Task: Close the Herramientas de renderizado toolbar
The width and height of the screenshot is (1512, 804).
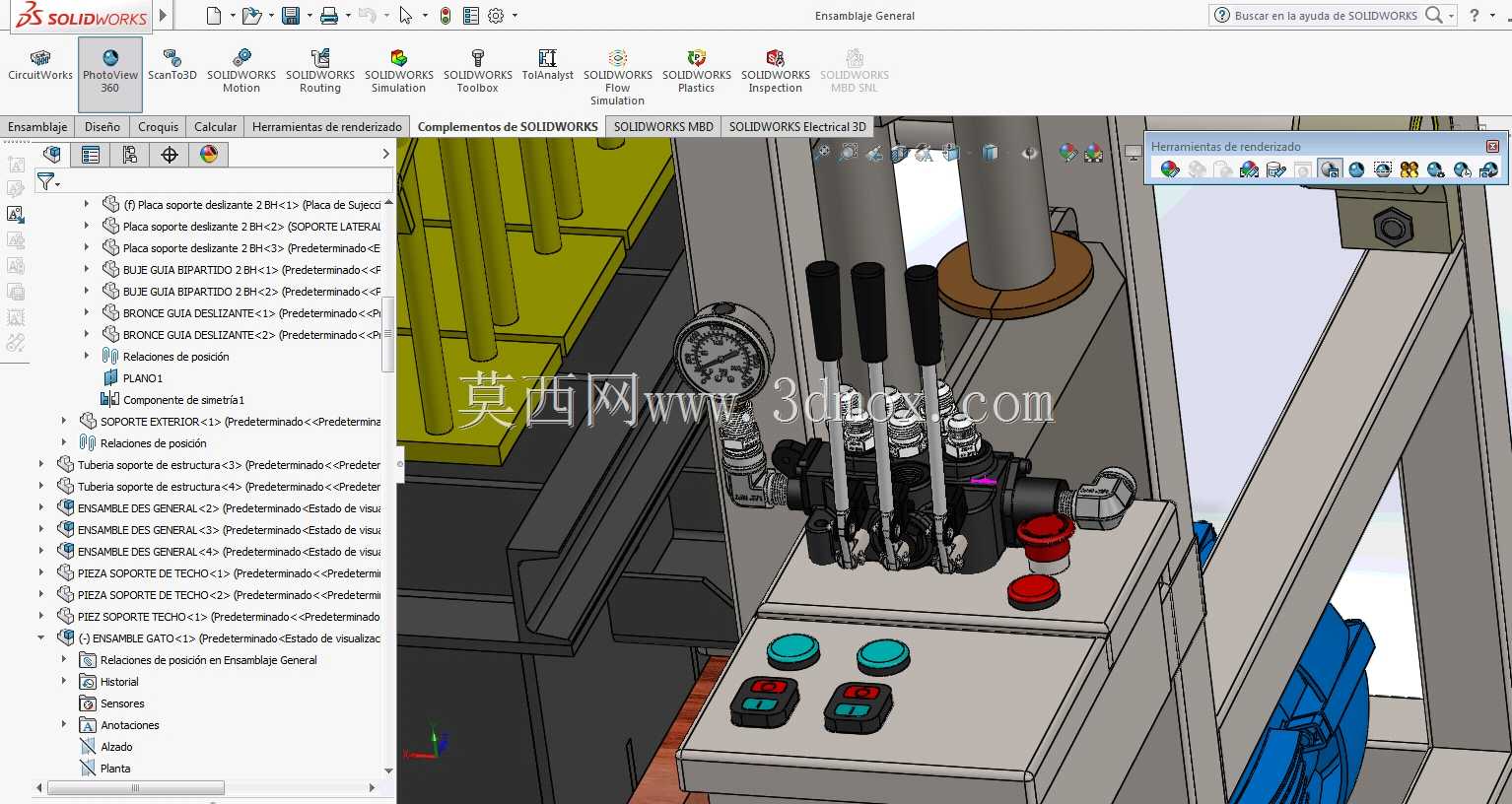Action: click(1492, 147)
